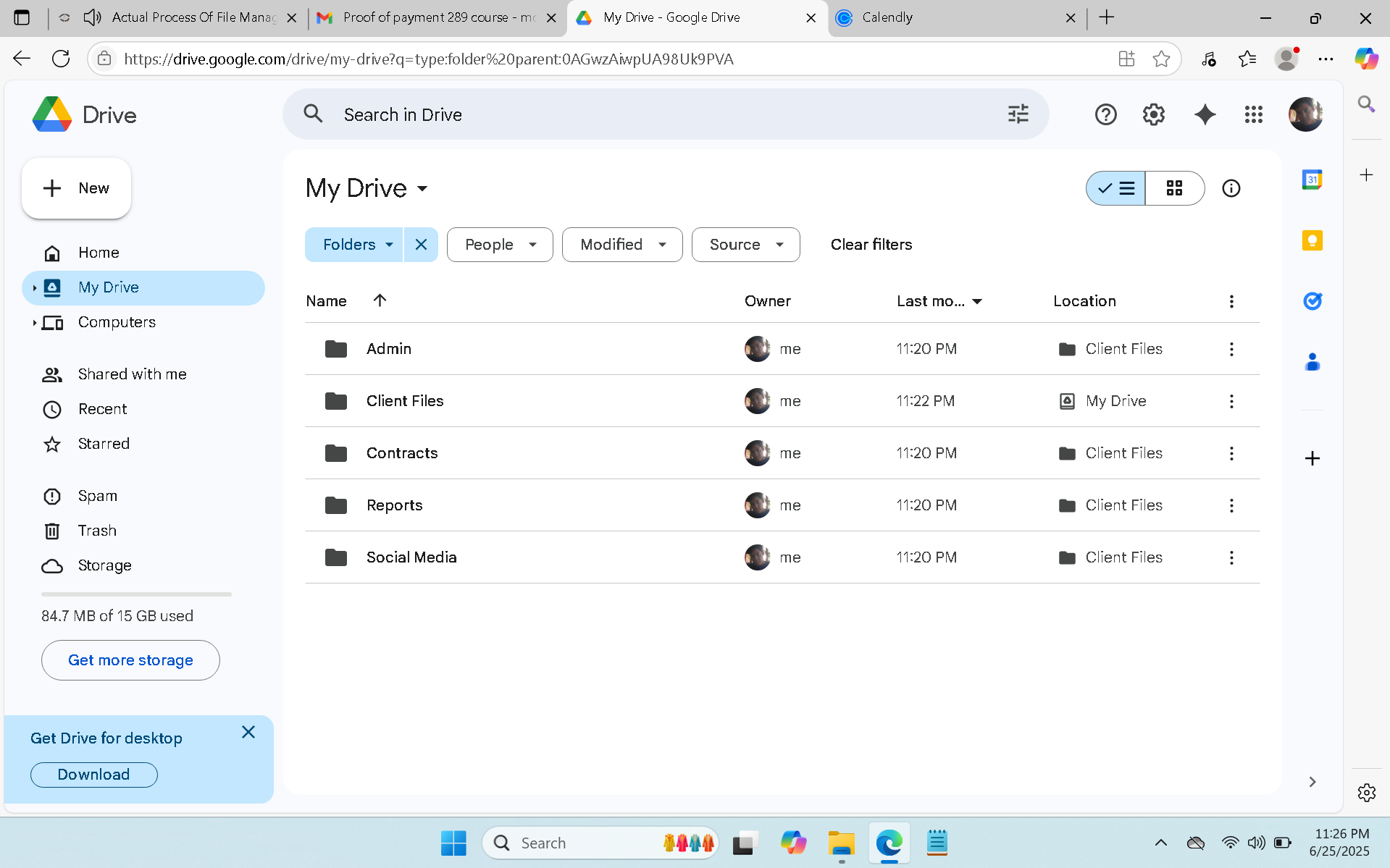Click the advanced search options icon

[1018, 114]
